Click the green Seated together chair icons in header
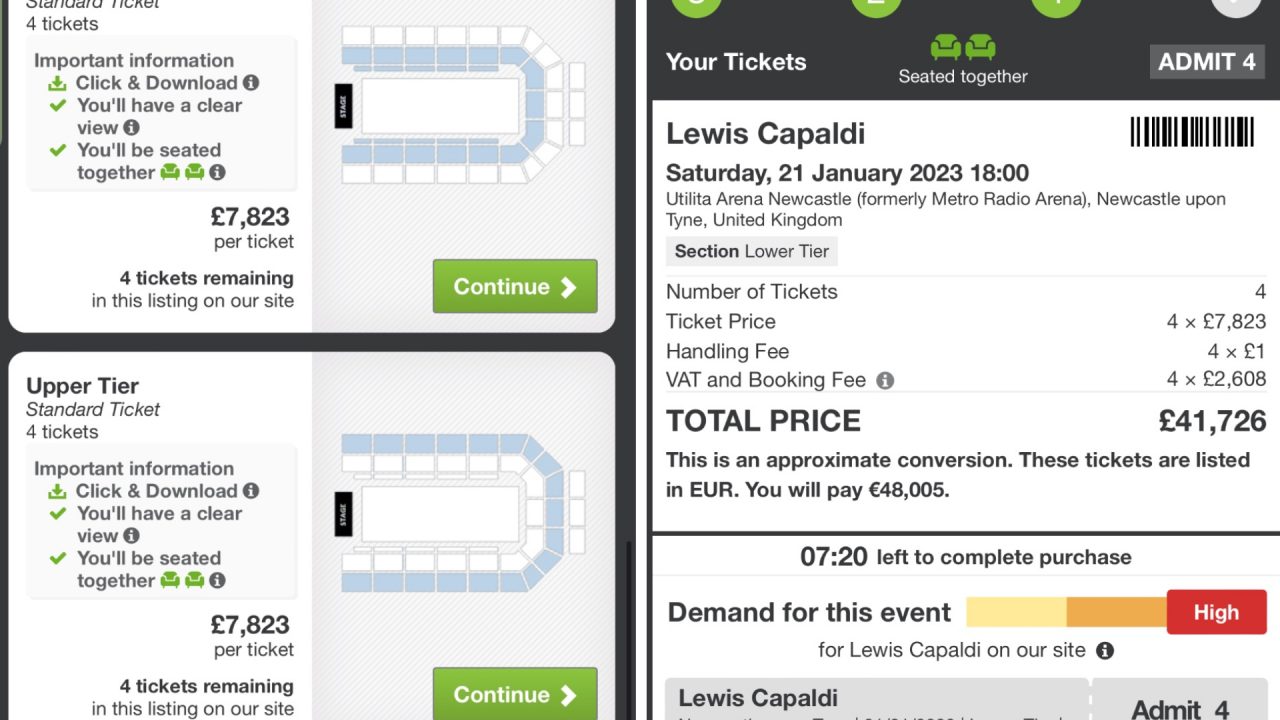Viewport: 1280px width, 720px height. (x=963, y=46)
